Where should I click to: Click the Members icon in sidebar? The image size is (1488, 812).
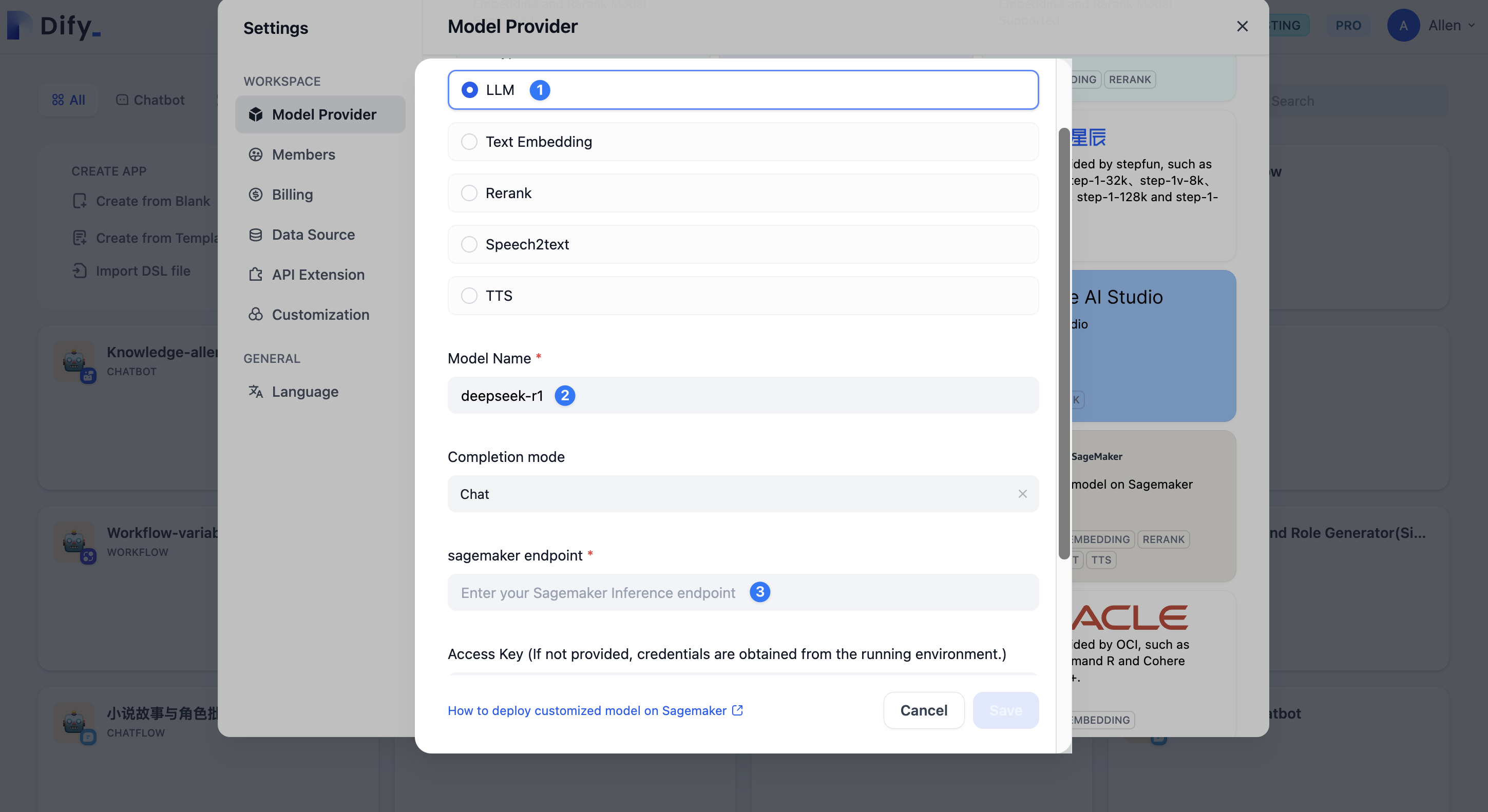(x=255, y=155)
